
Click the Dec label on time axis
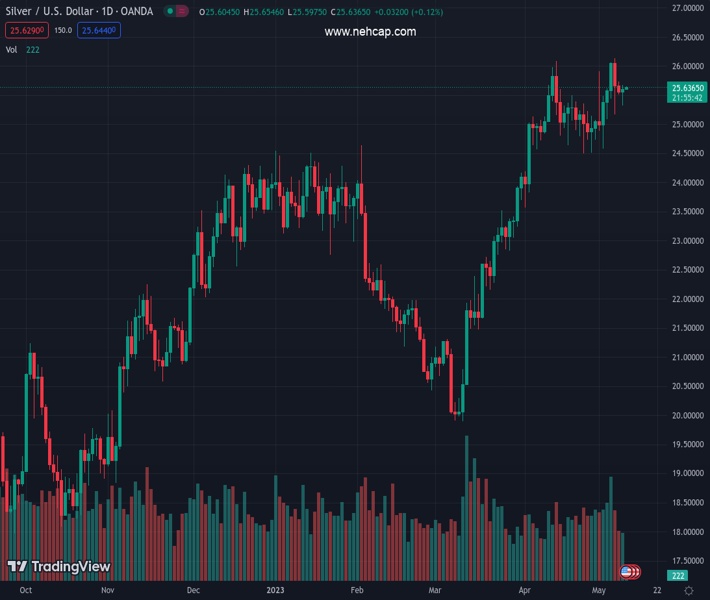(192, 591)
